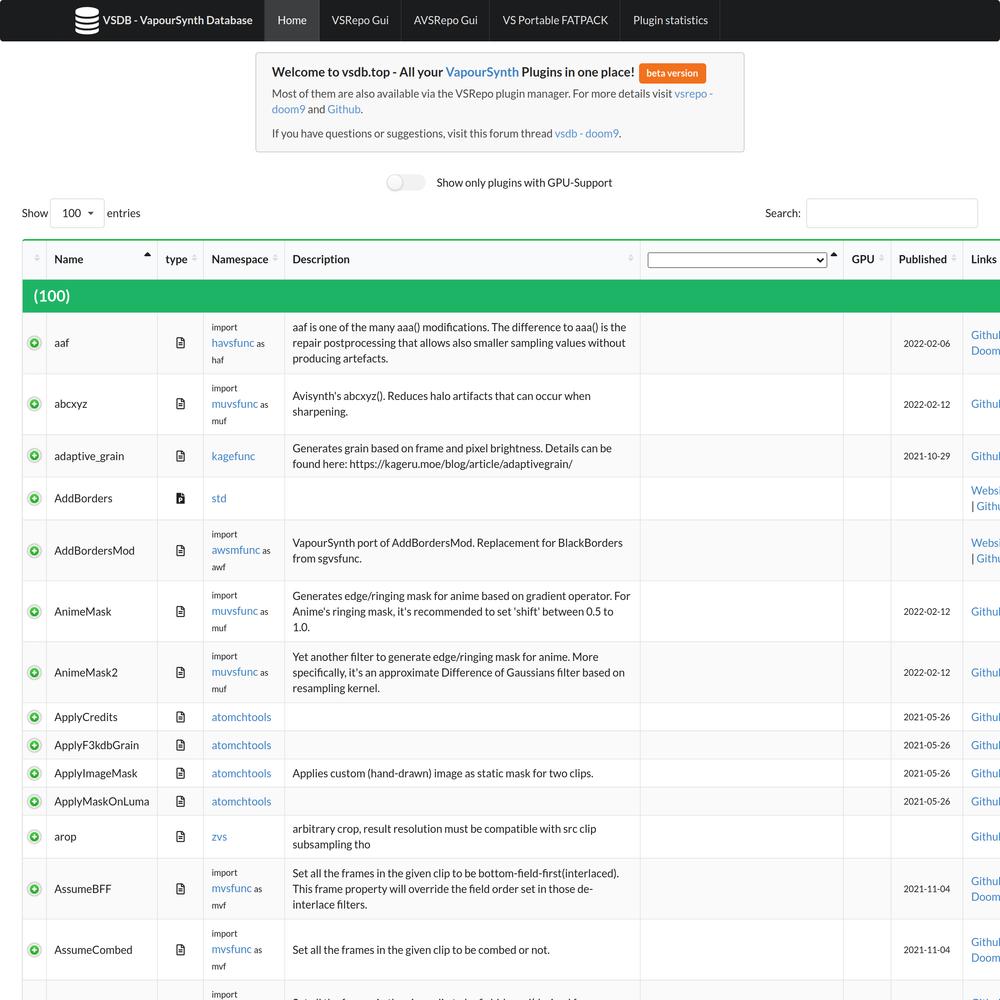
Task: Sort table by Published column
Action: pyautogui.click(x=927, y=260)
